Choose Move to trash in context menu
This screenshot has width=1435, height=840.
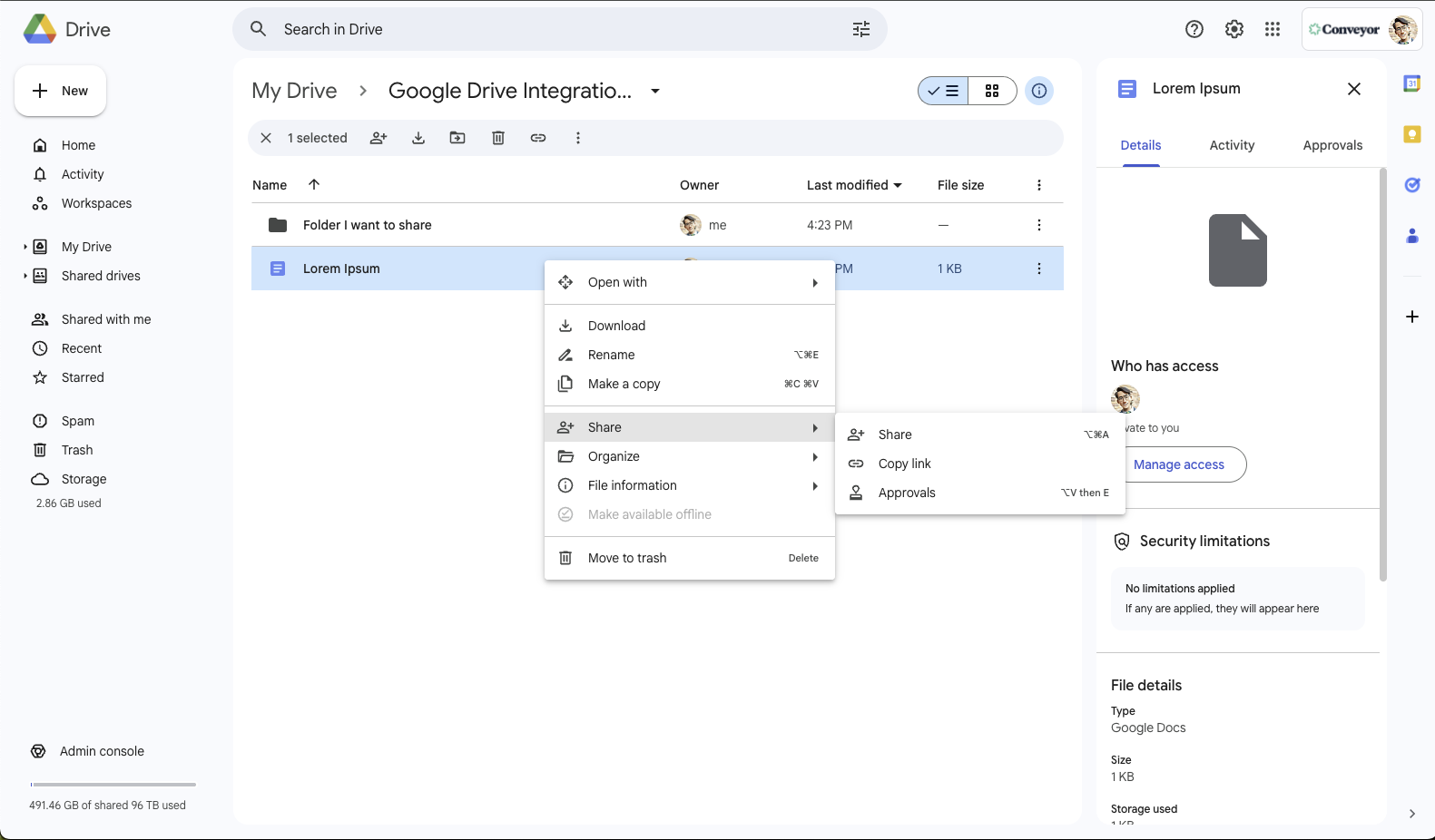coord(690,558)
